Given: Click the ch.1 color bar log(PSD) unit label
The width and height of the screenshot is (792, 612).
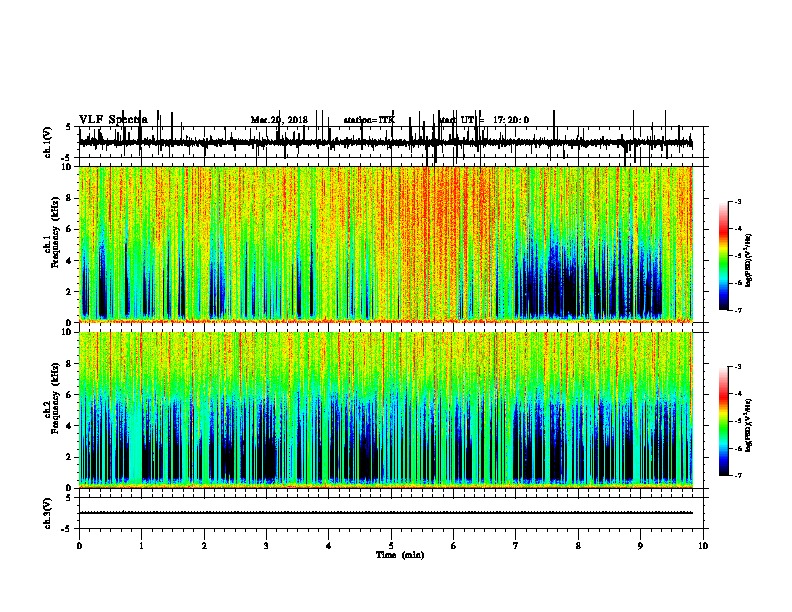Looking at the screenshot, I should 748,261.
